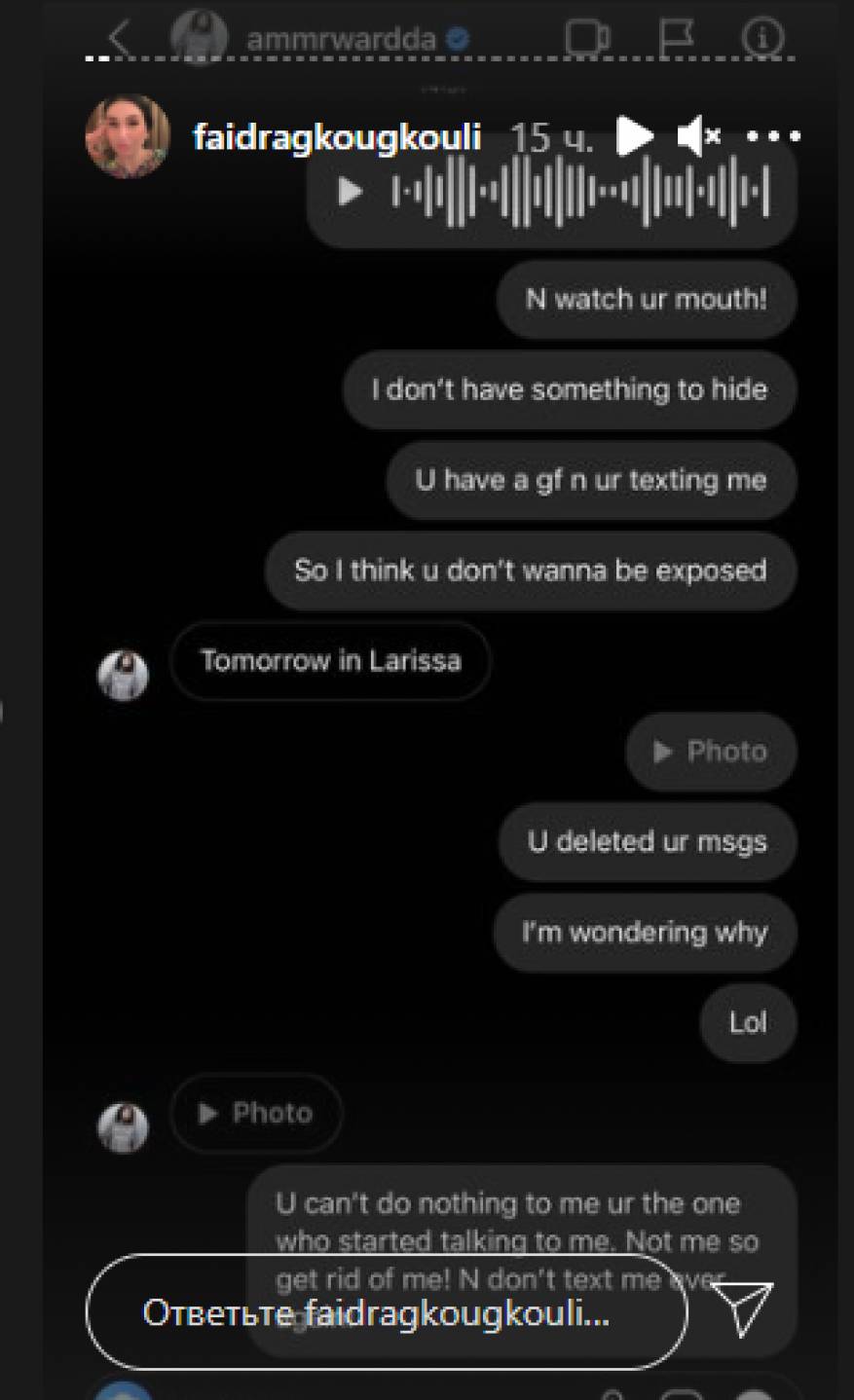Play the voice message audio

click(x=350, y=192)
